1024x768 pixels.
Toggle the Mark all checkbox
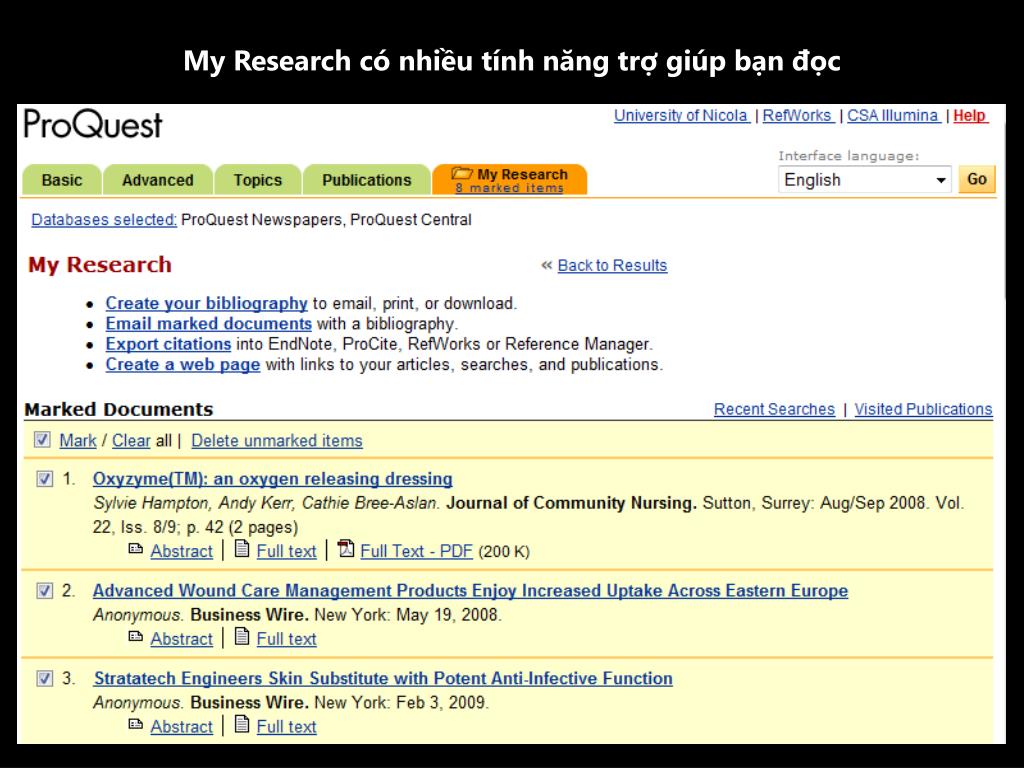tap(42, 440)
